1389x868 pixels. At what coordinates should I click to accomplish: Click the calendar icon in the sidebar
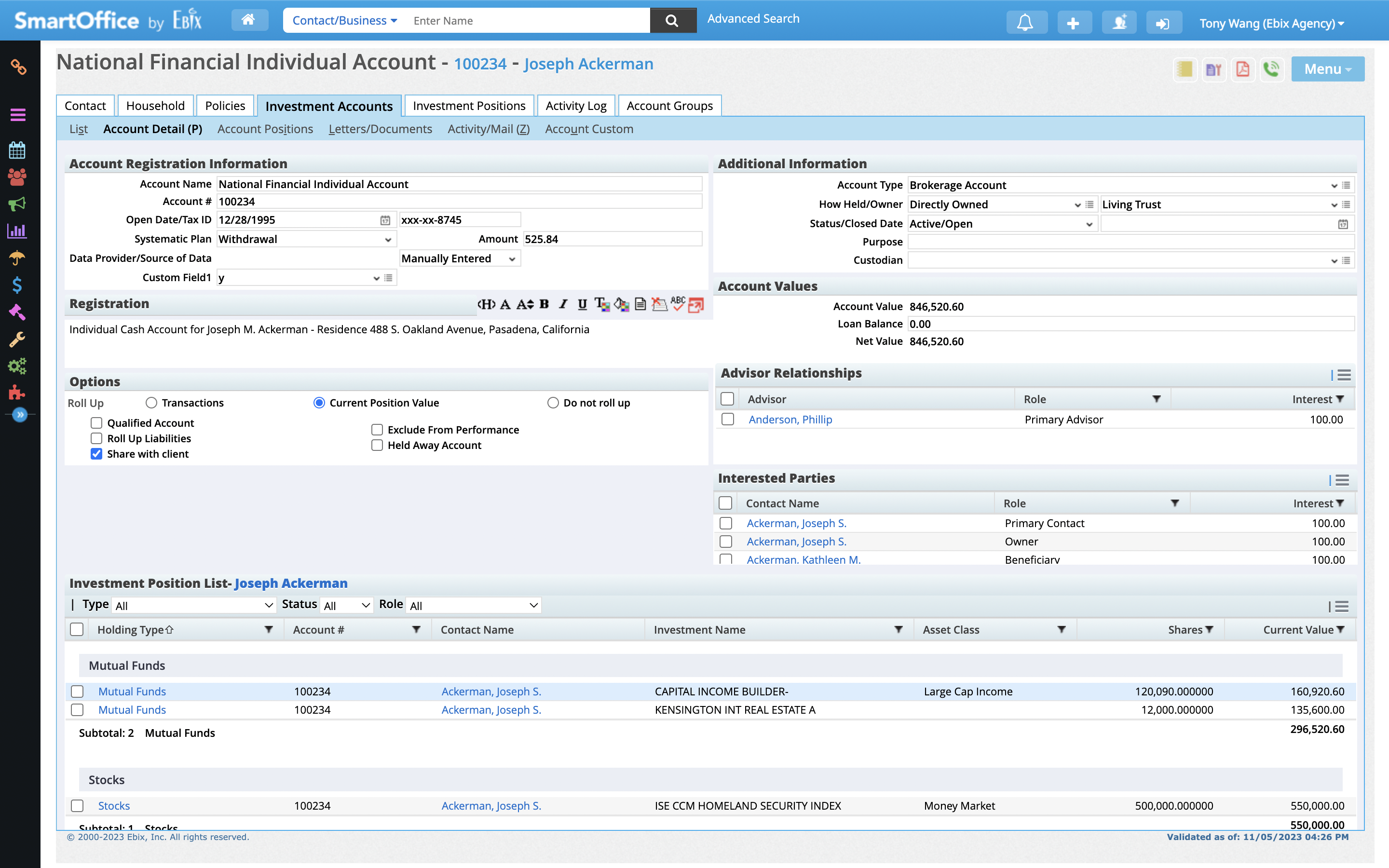tap(17, 150)
